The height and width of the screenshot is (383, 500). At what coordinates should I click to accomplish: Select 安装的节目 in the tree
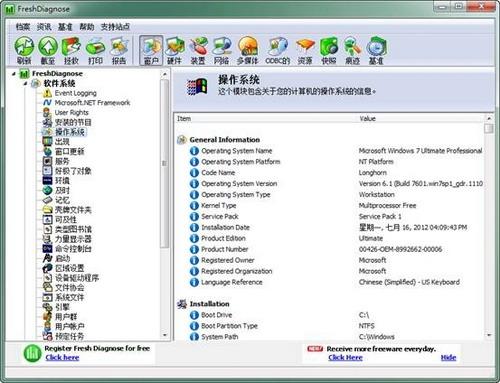[x=73, y=122]
